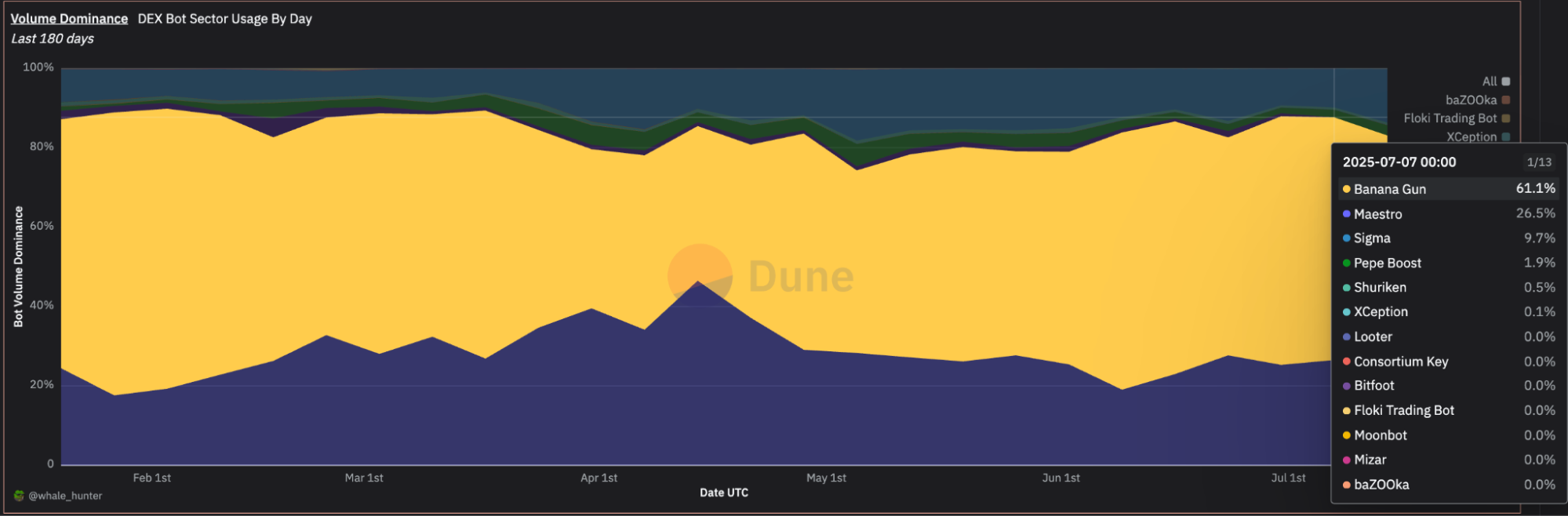This screenshot has width=1568, height=516.
Task: Click the teal swatch beside XCeption legend
Action: 1506,136
